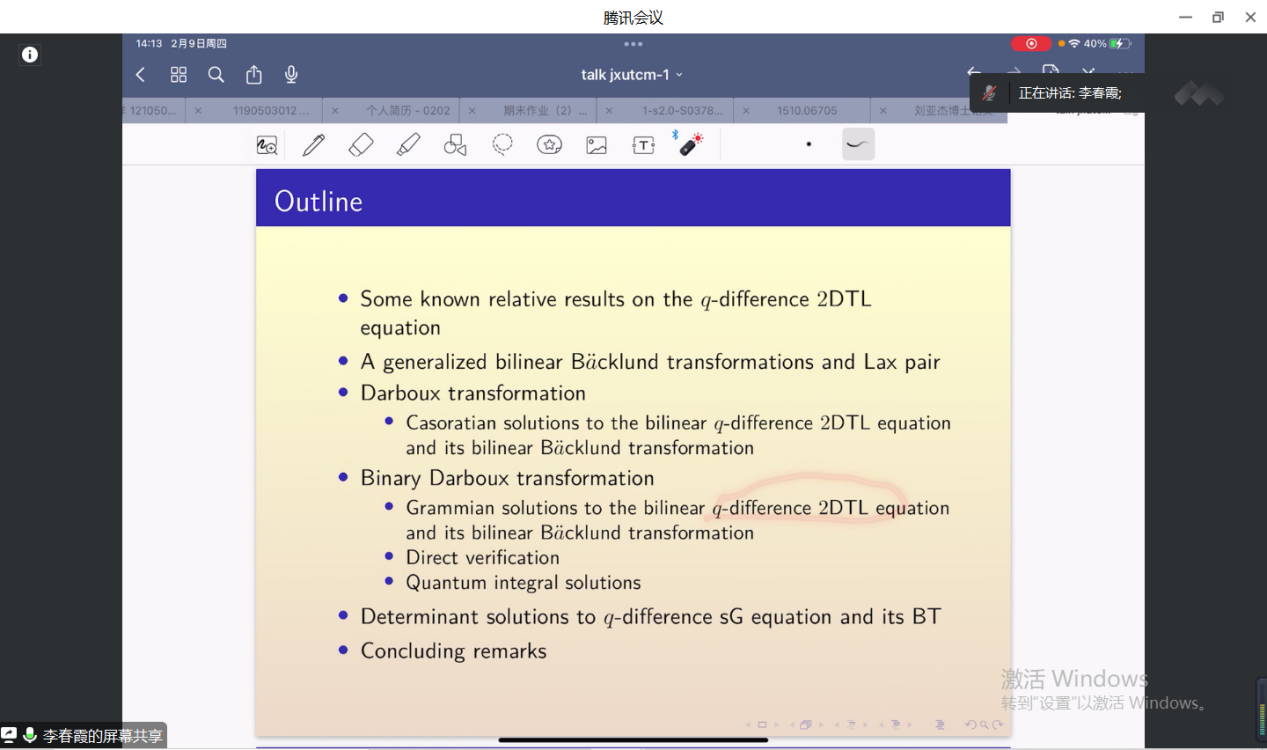1267x750 pixels.
Task: Click the undo arrow in header
Action: pos(973,72)
